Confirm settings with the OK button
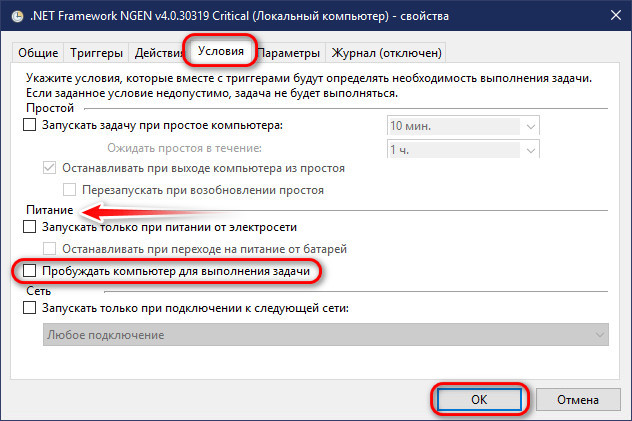 479,399
